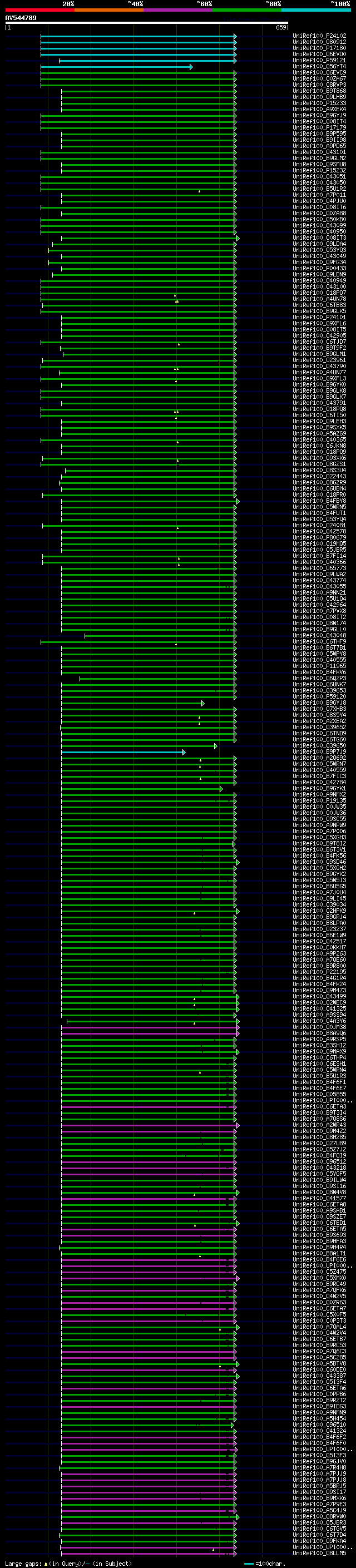Click label UniRef100_P59120

(x=319, y=696)
